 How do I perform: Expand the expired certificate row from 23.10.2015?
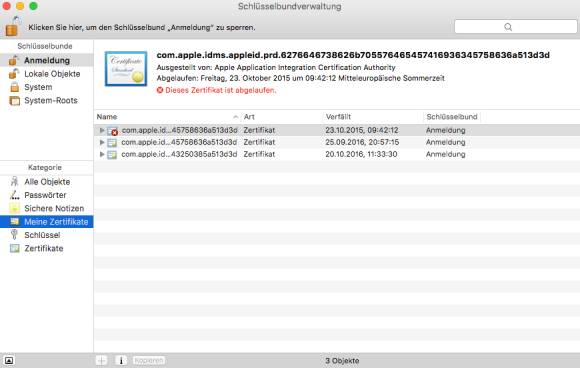tap(102, 130)
